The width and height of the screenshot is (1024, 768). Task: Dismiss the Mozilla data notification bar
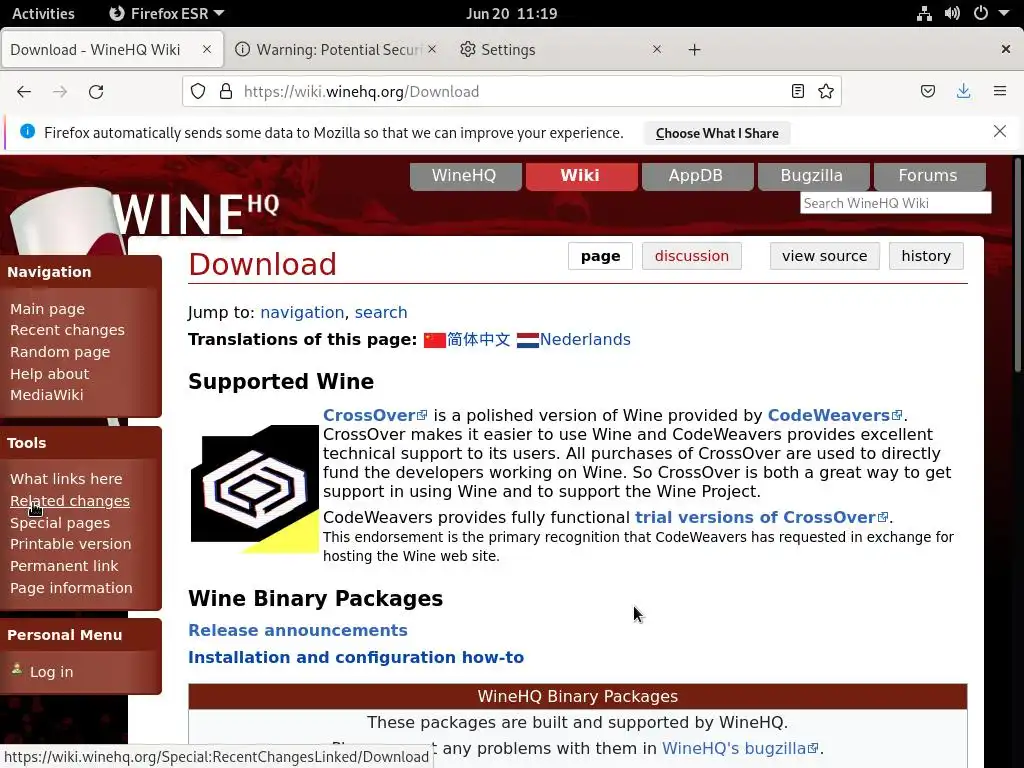click(x=999, y=131)
